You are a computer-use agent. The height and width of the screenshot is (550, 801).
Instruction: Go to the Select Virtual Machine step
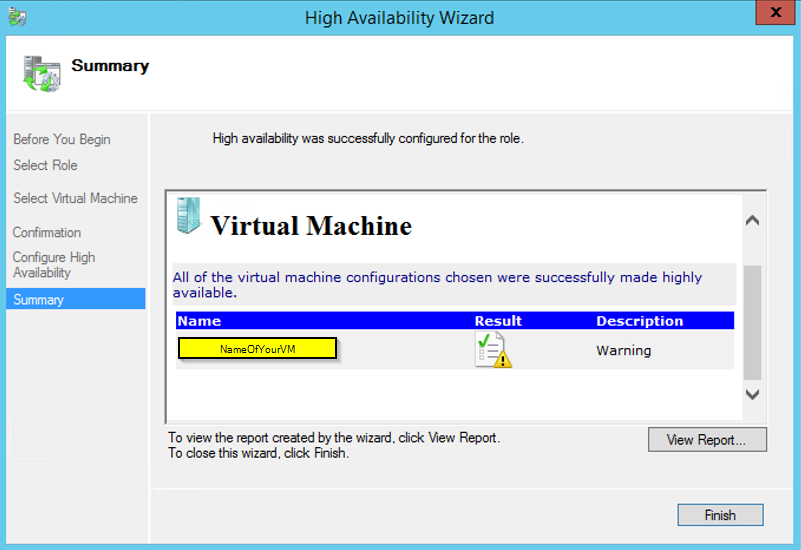75,198
